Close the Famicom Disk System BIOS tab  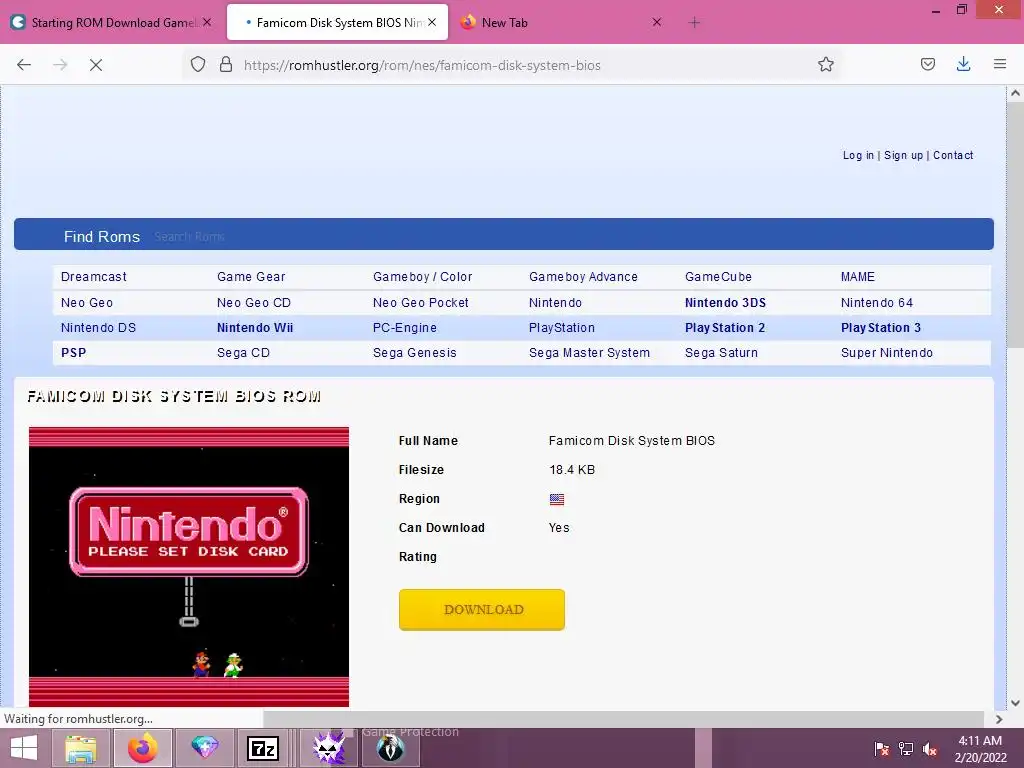pos(432,22)
